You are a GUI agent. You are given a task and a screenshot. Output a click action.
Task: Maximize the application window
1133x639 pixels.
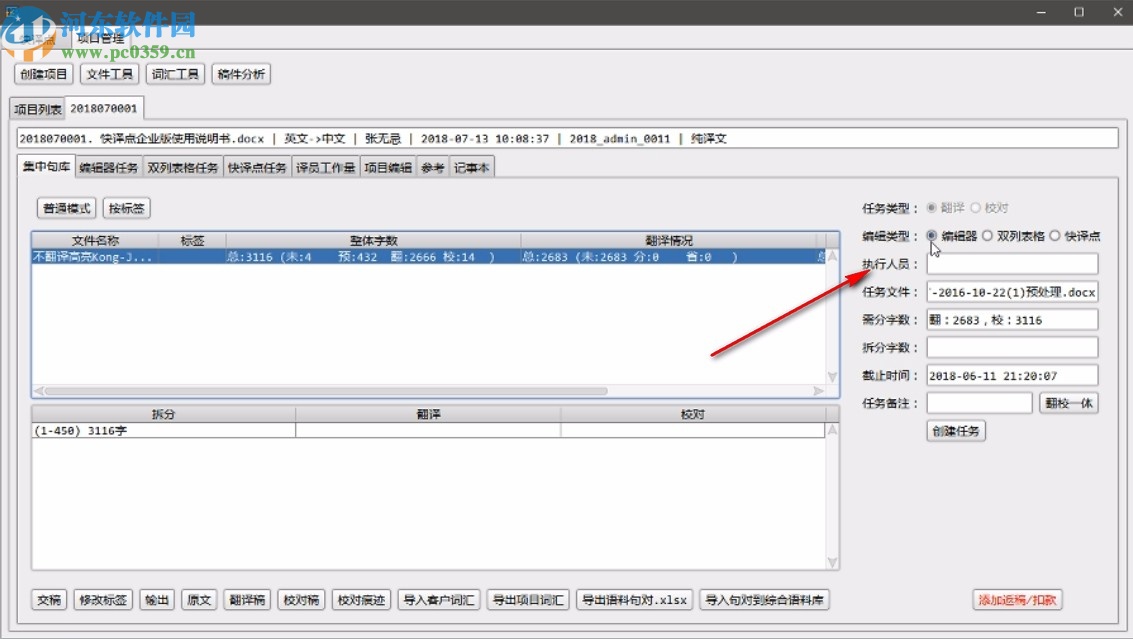coord(1079,12)
